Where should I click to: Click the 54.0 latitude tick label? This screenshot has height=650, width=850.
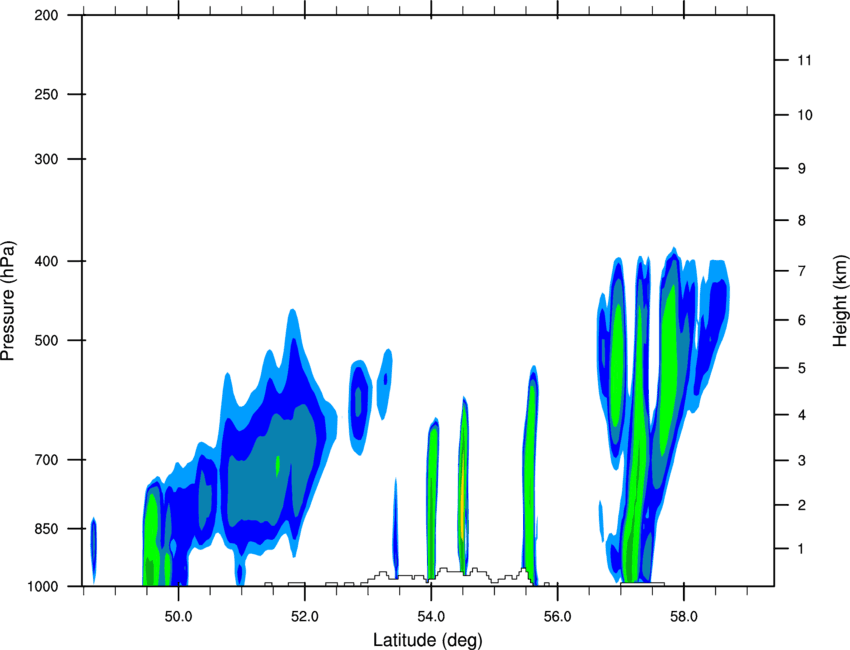coord(432,616)
